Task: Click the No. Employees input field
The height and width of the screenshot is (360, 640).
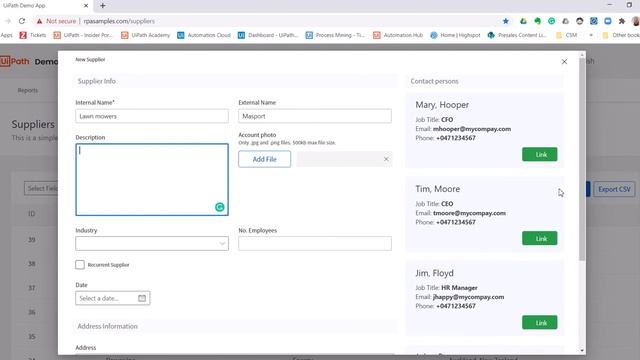Action: click(x=315, y=244)
